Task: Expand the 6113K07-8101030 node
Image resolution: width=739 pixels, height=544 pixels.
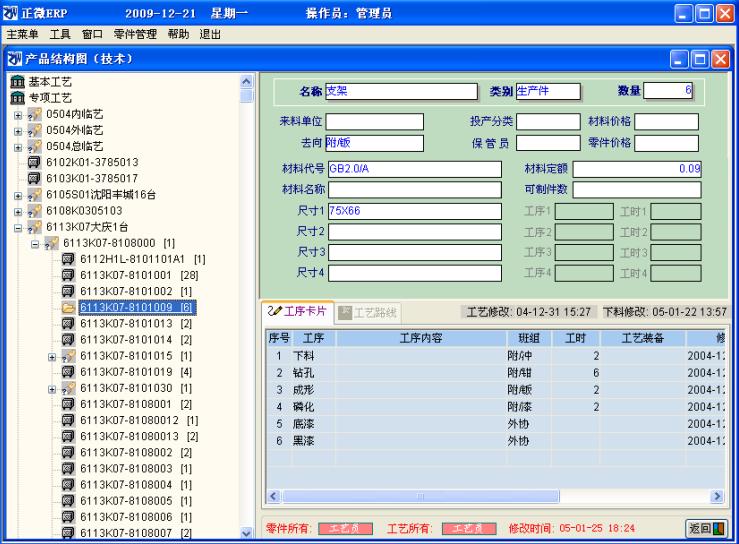Action: (52, 389)
